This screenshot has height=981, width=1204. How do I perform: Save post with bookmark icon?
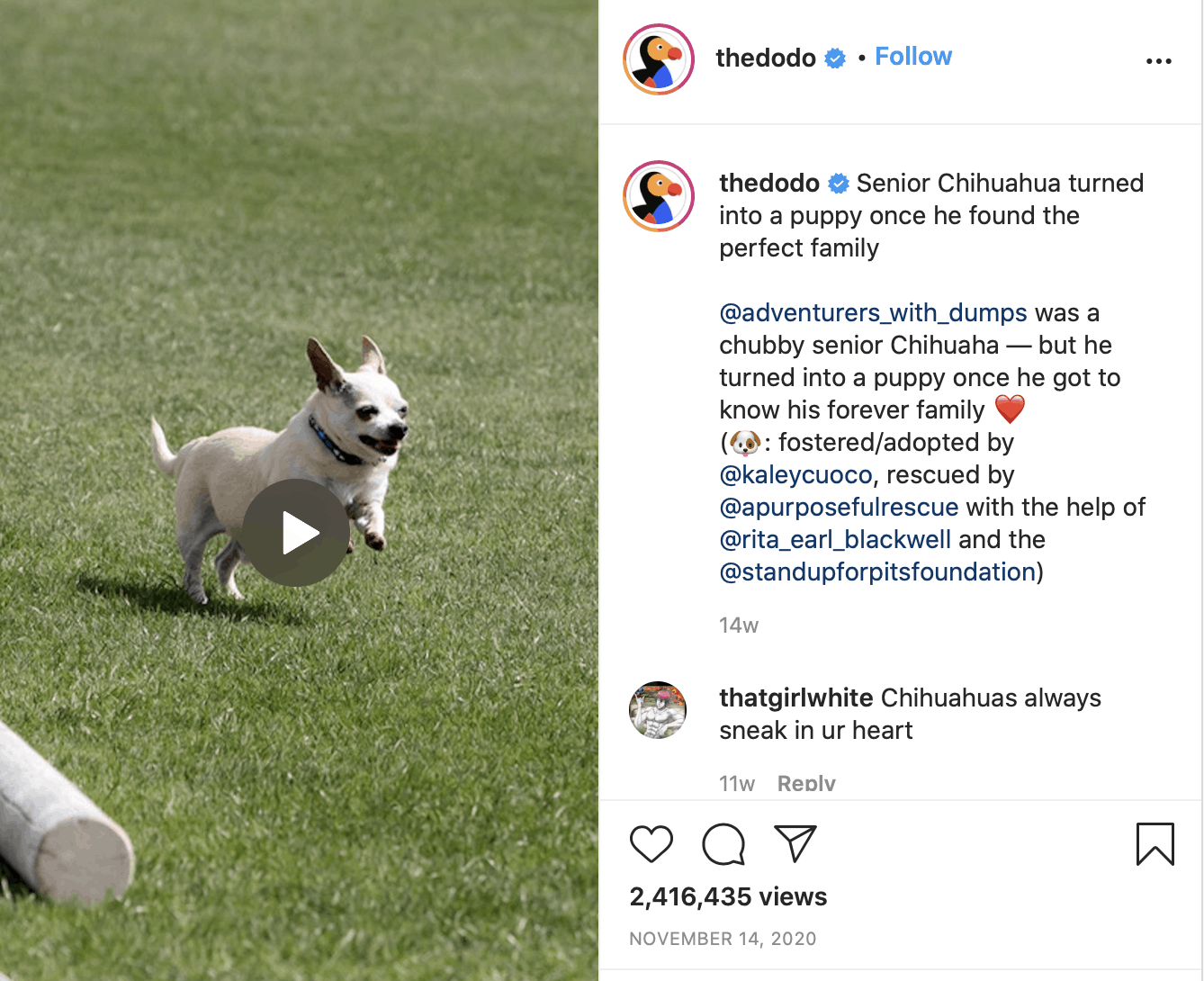pyautogui.click(x=1155, y=844)
